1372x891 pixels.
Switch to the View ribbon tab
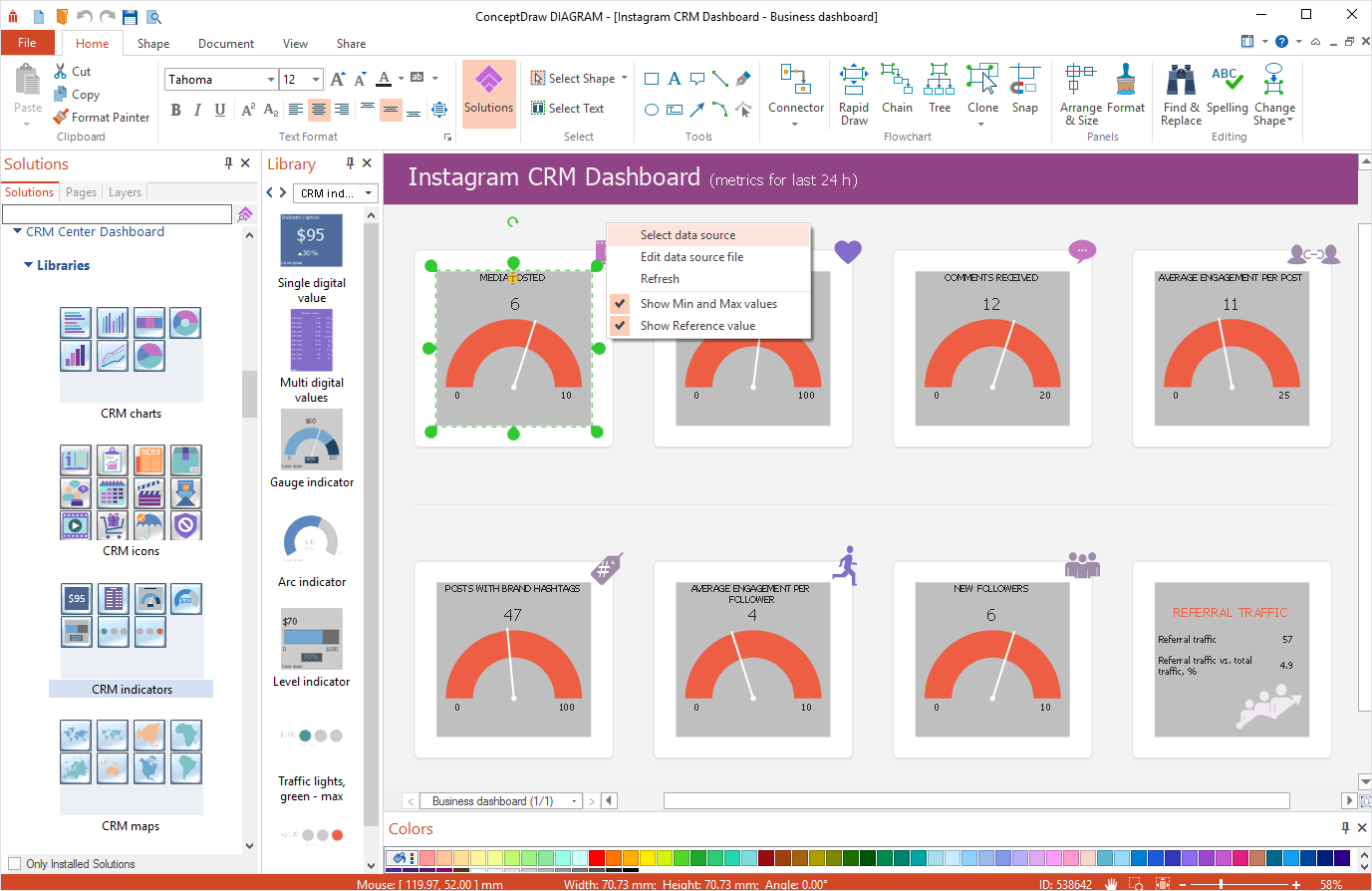pyautogui.click(x=295, y=44)
